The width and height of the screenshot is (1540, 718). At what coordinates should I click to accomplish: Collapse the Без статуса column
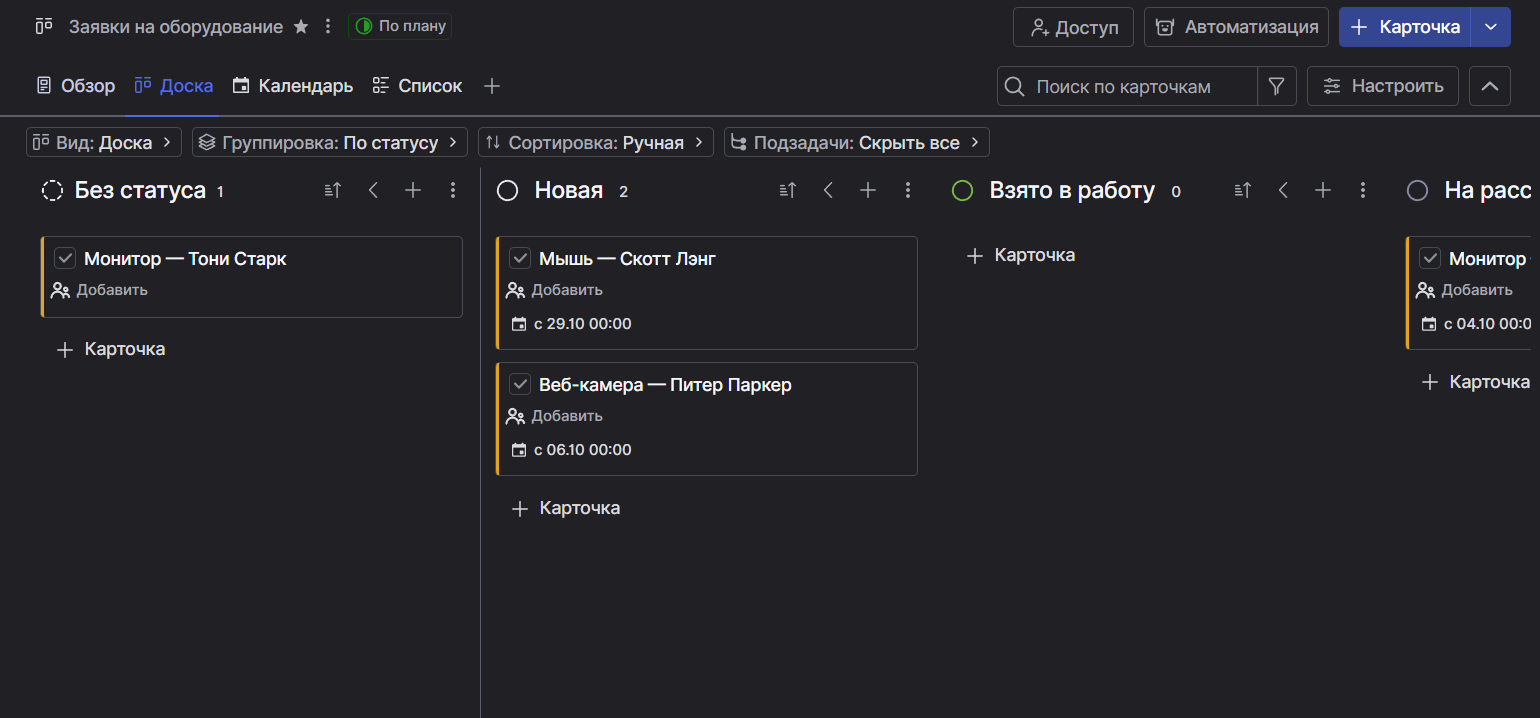373,190
